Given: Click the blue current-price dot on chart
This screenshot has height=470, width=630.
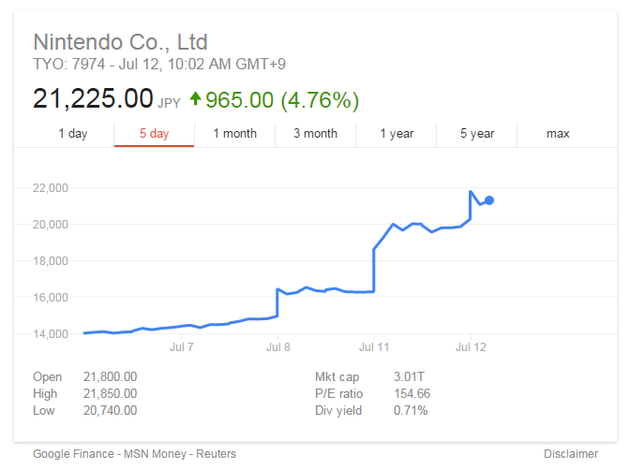Looking at the screenshot, I should (489, 200).
